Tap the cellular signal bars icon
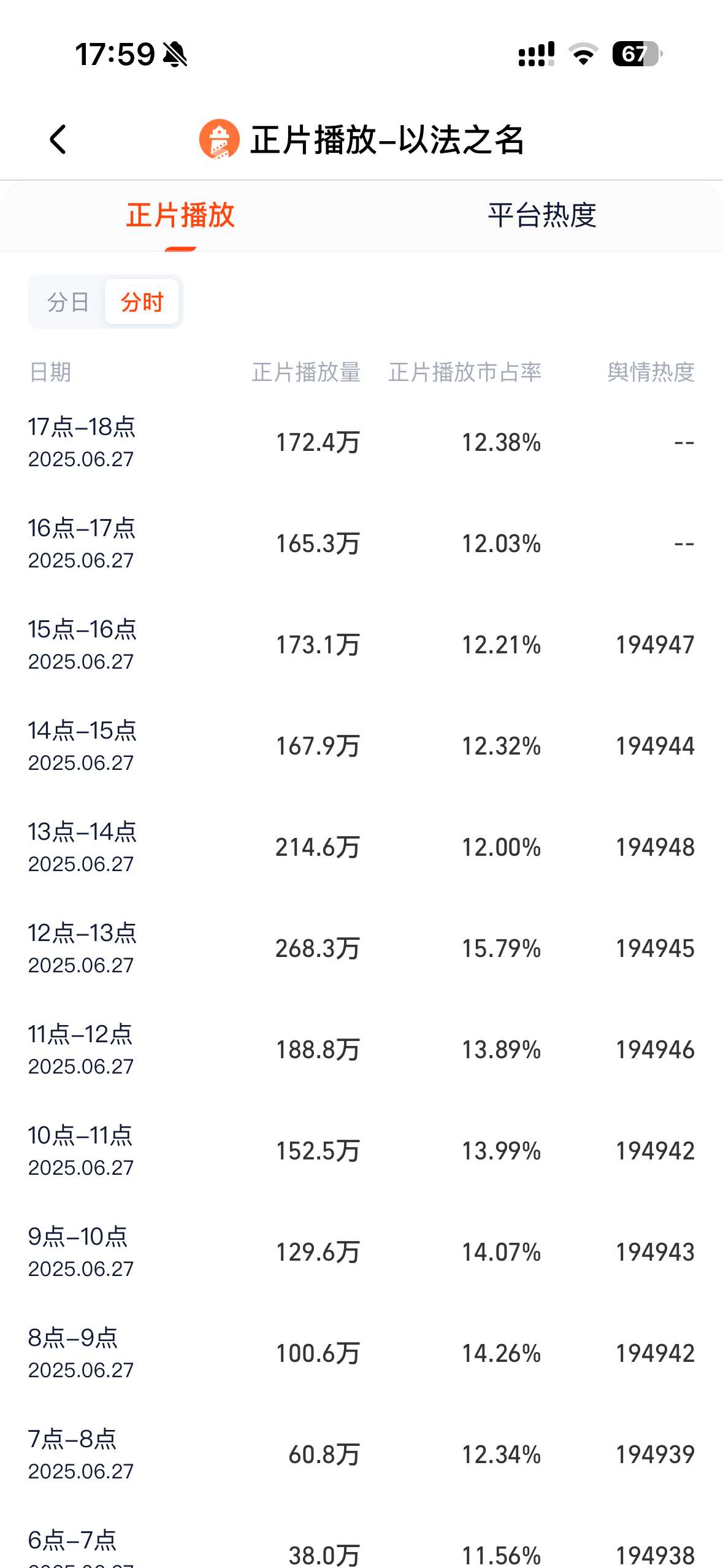 click(537, 54)
